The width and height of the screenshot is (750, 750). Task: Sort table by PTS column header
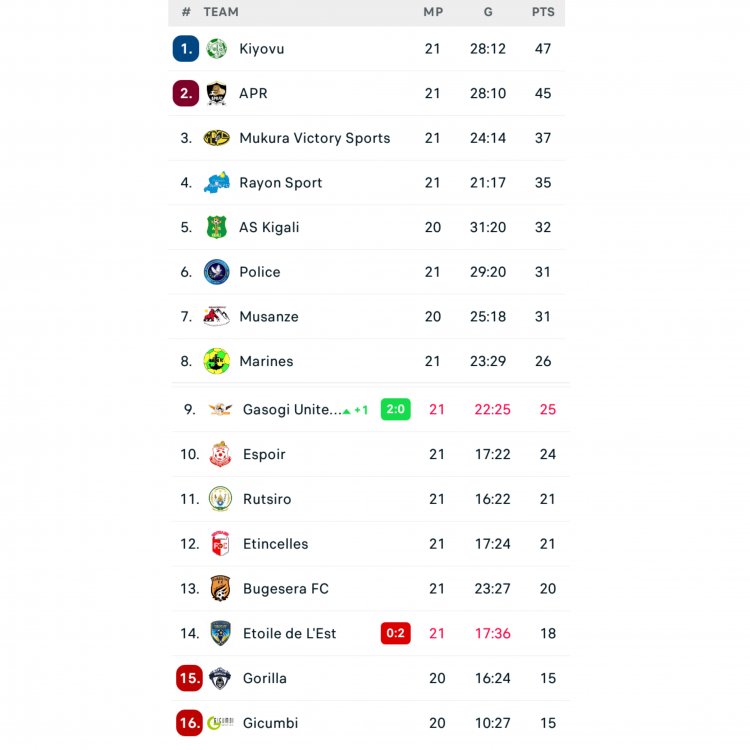pyautogui.click(x=543, y=12)
